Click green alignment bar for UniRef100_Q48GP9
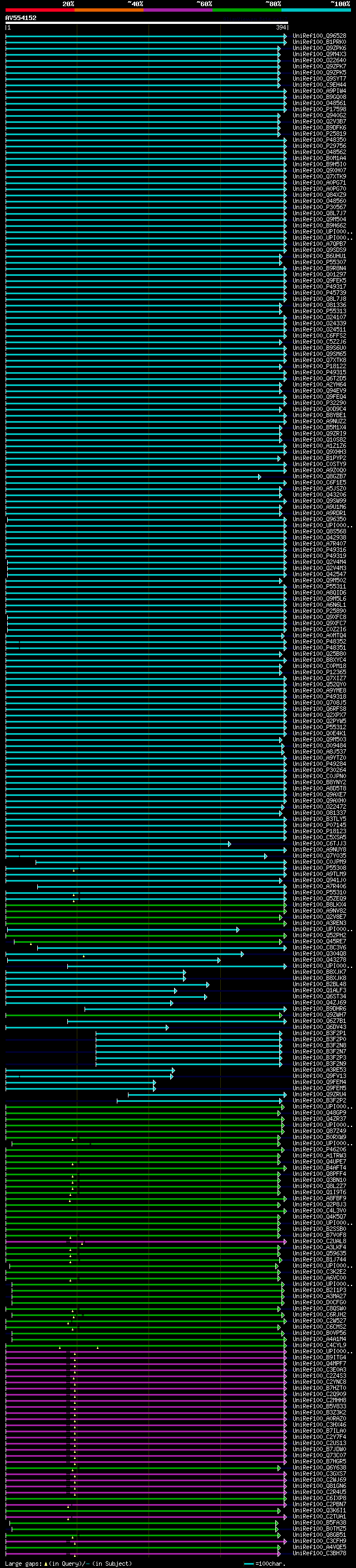The height and width of the screenshot is (1568, 356). pyautogui.click(x=144, y=1112)
